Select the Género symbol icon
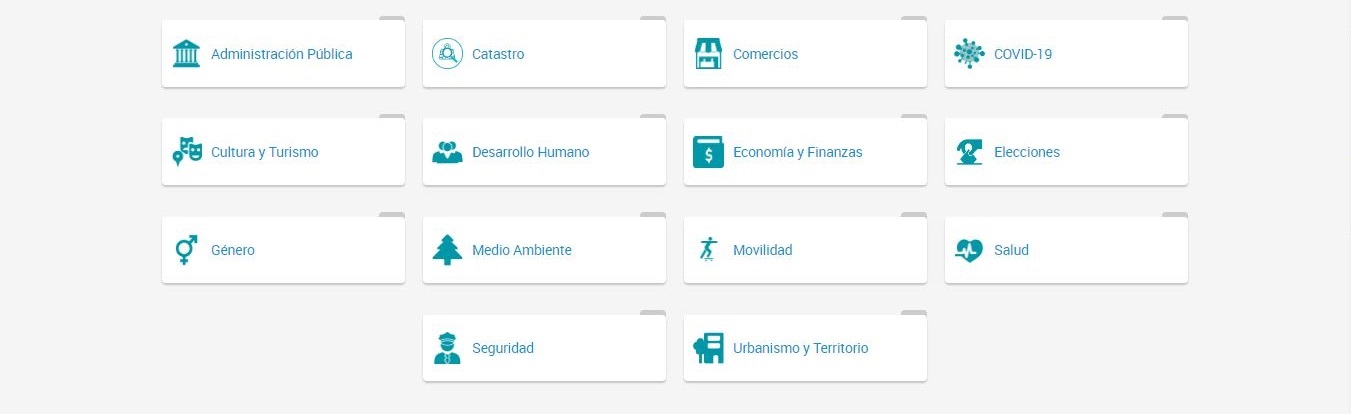Viewport: 1351px width, 414px height. (186, 250)
